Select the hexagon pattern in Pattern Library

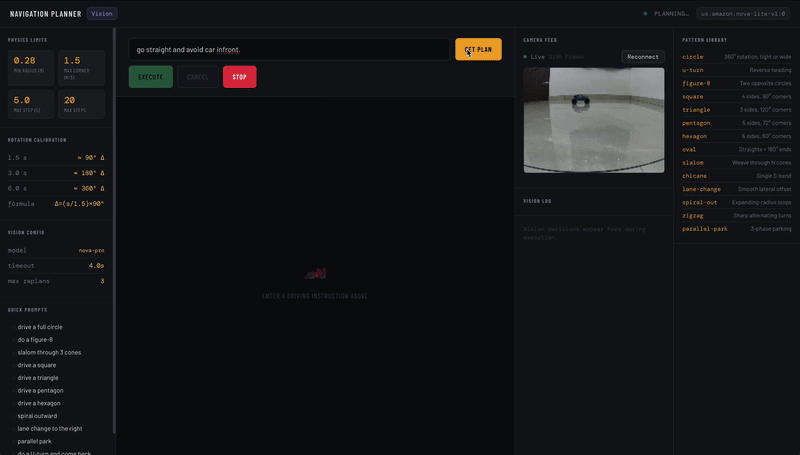737,137
